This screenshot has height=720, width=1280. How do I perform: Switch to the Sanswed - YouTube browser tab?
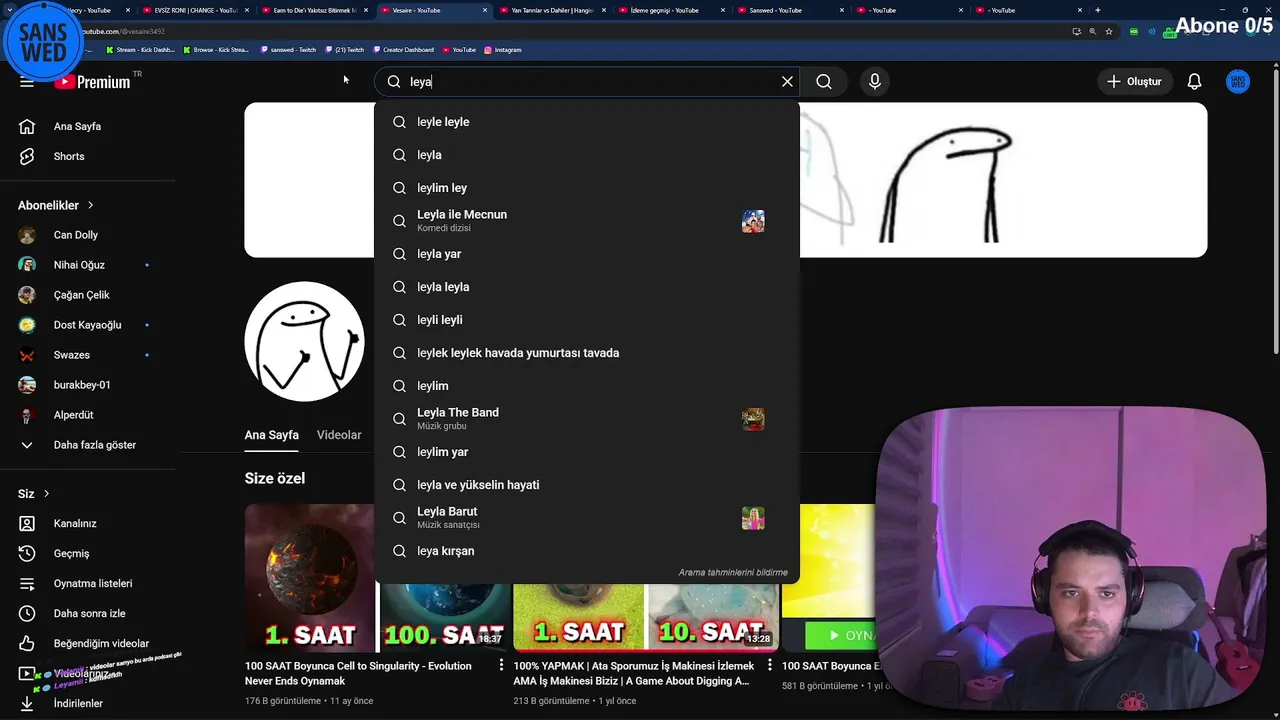790,10
